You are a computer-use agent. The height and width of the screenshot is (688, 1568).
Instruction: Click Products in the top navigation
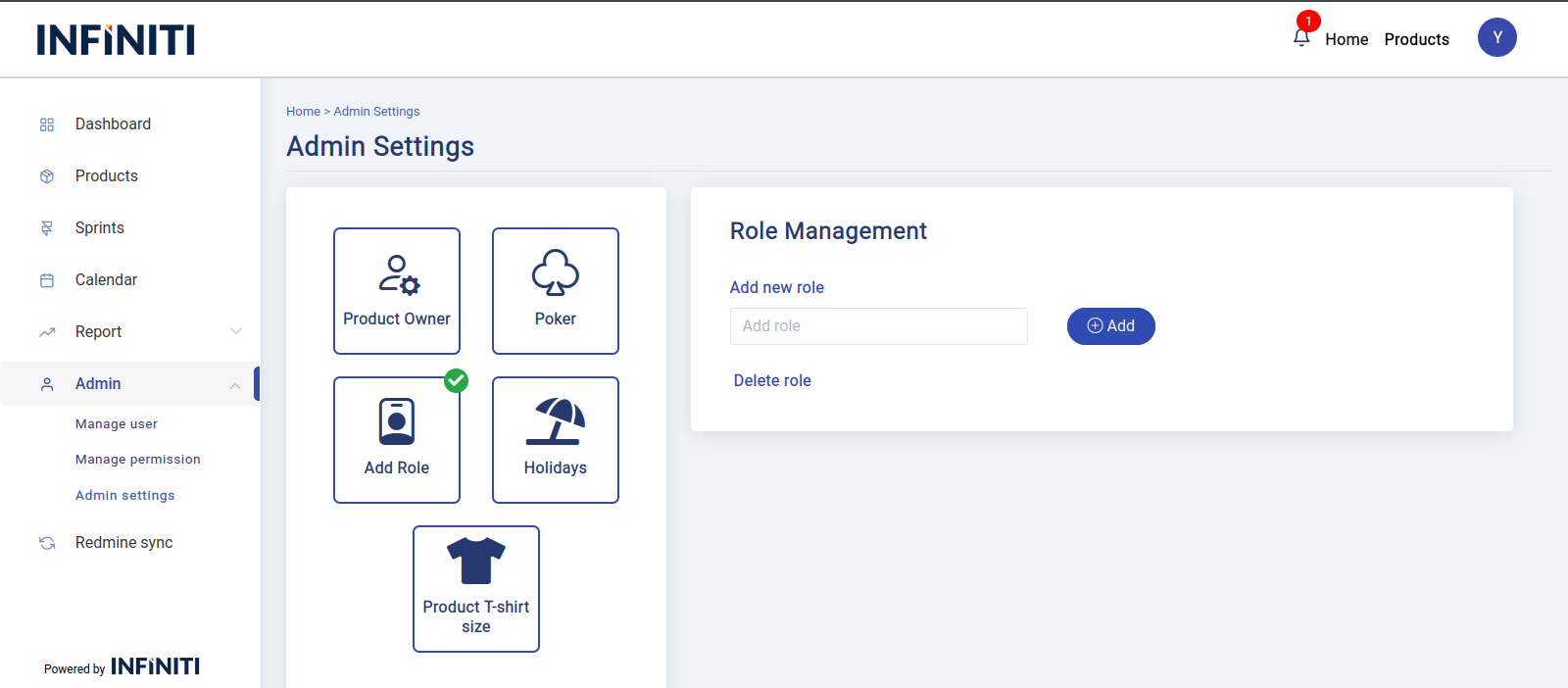coord(1416,39)
